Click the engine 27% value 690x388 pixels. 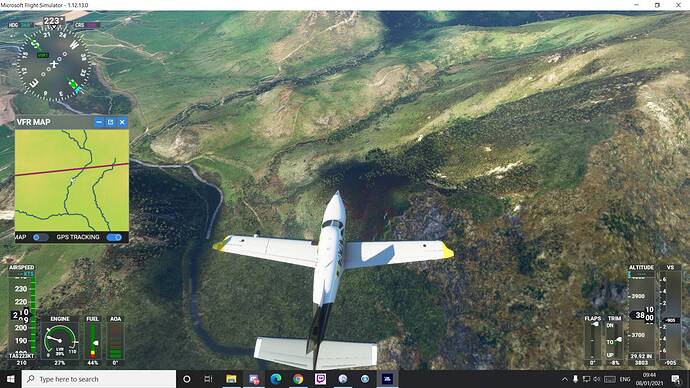pyautogui.click(x=60, y=363)
